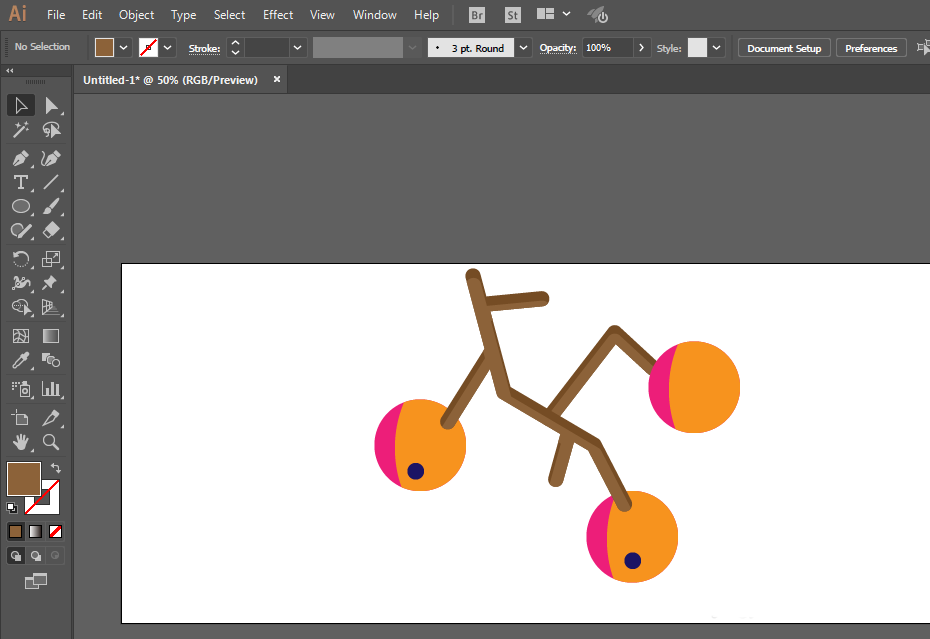Select the Pen tool
Screen dimensions: 930x639
tap(21, 158)
